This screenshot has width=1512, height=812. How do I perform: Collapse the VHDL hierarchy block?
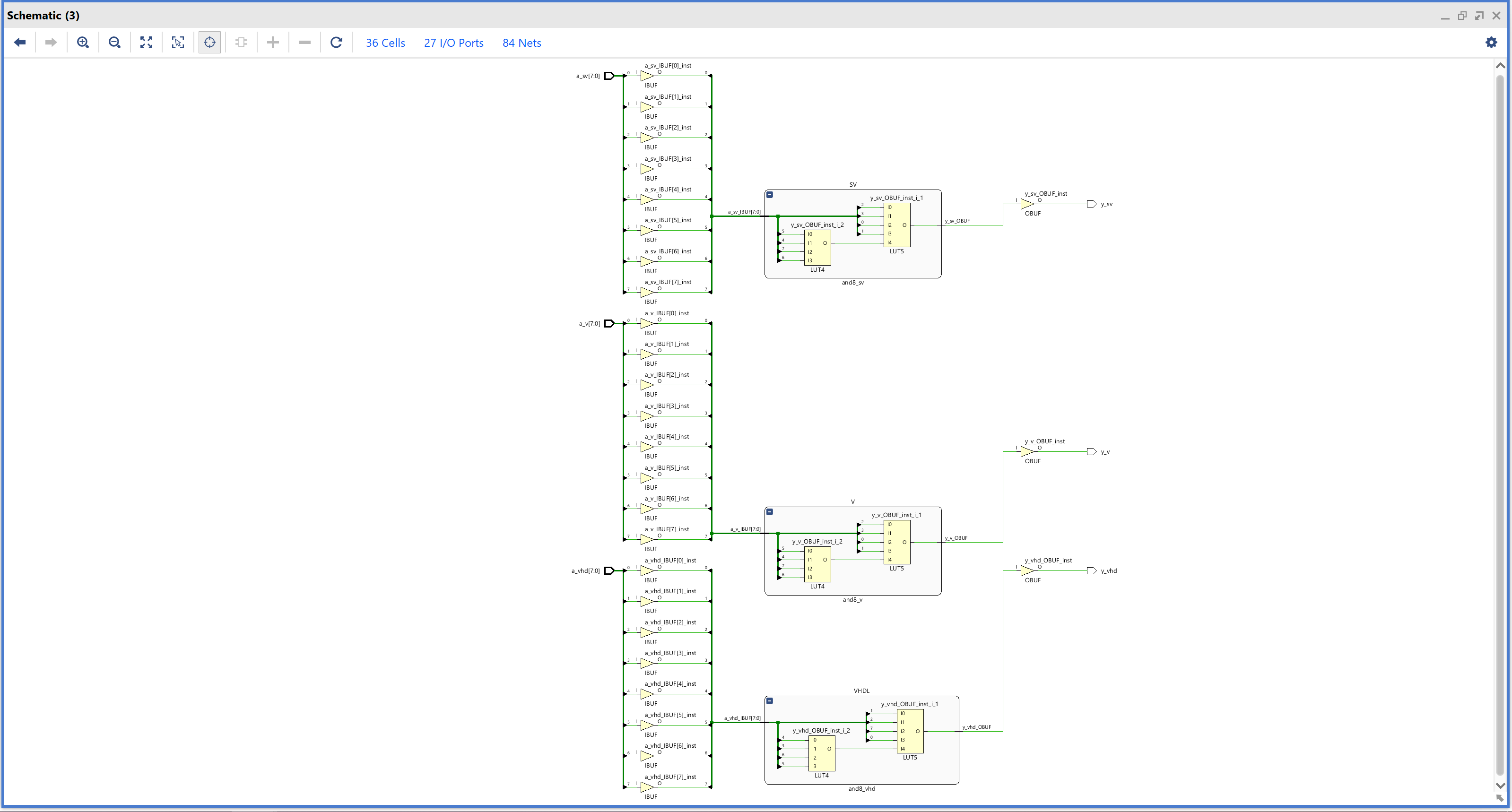tap(770, 701)
